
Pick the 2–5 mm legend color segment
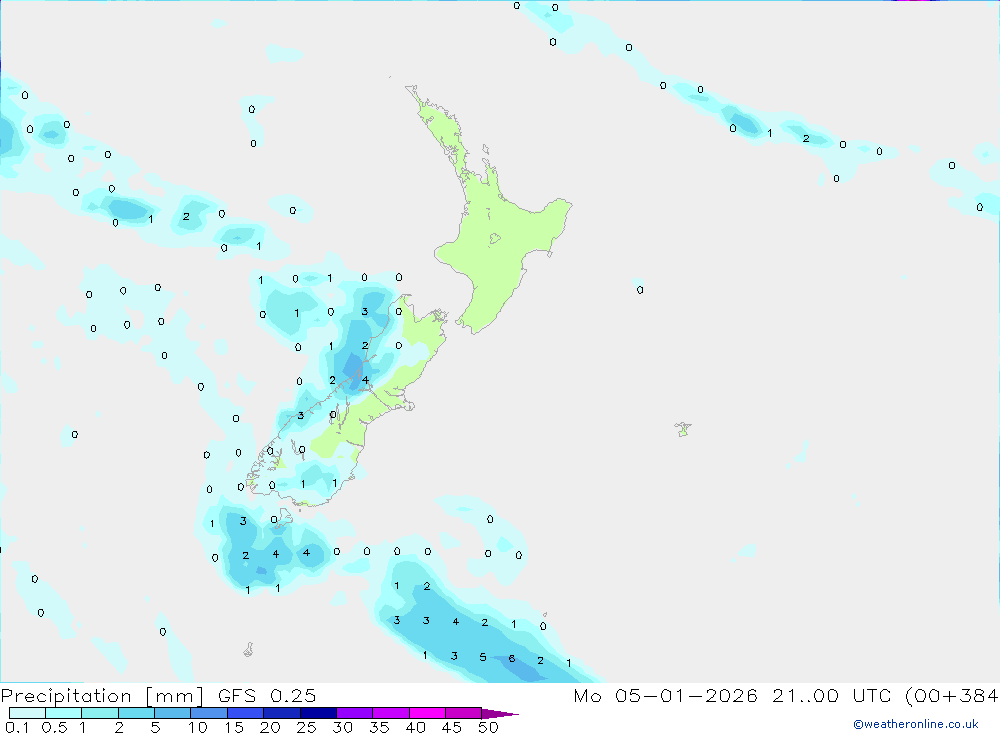click(x=136, y=713)
